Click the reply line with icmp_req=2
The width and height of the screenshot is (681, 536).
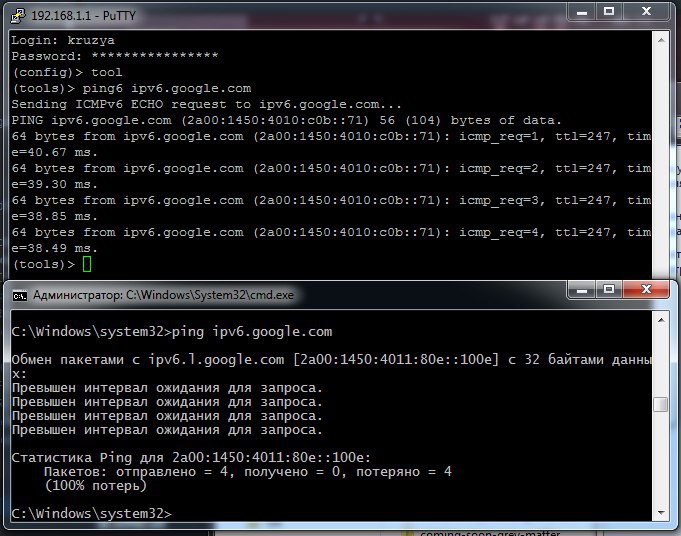[331, 169]
